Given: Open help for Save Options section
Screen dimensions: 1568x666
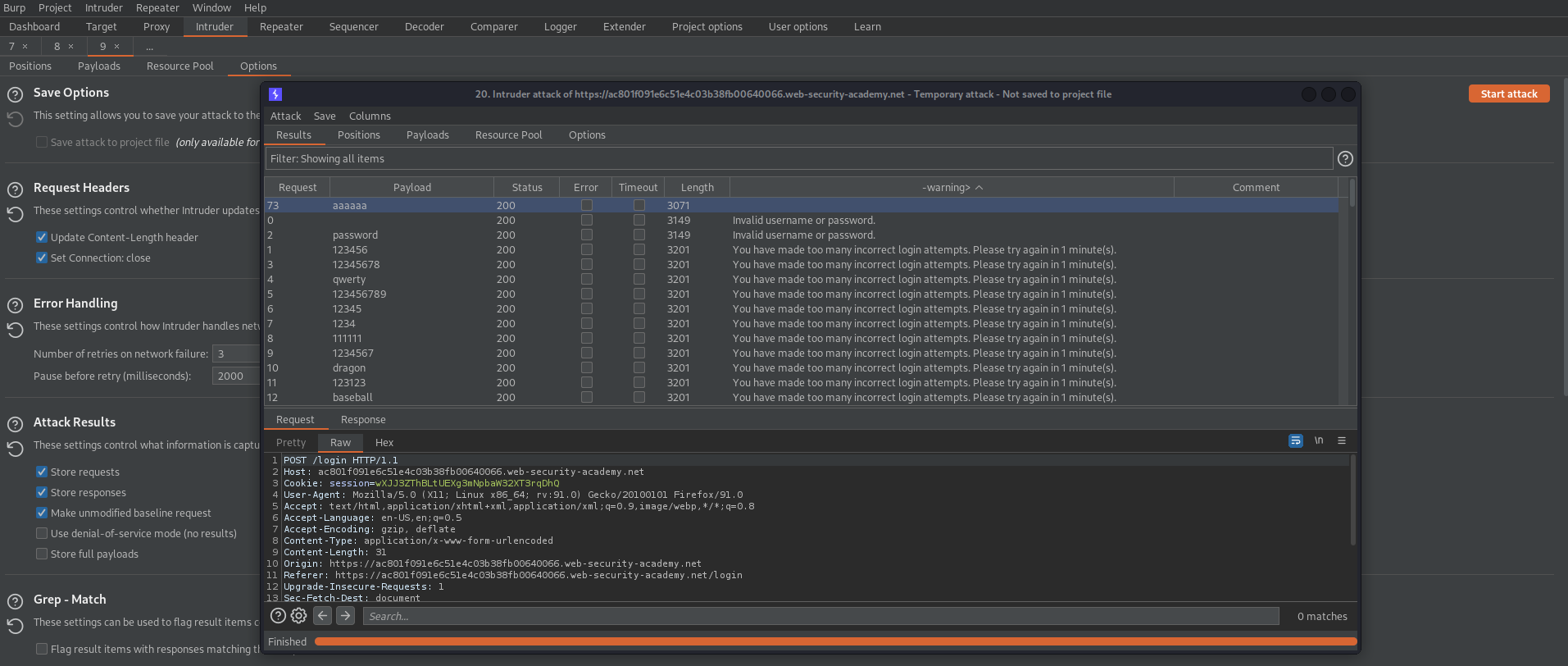Looking at the screenshot, I should tap(15, 94).
